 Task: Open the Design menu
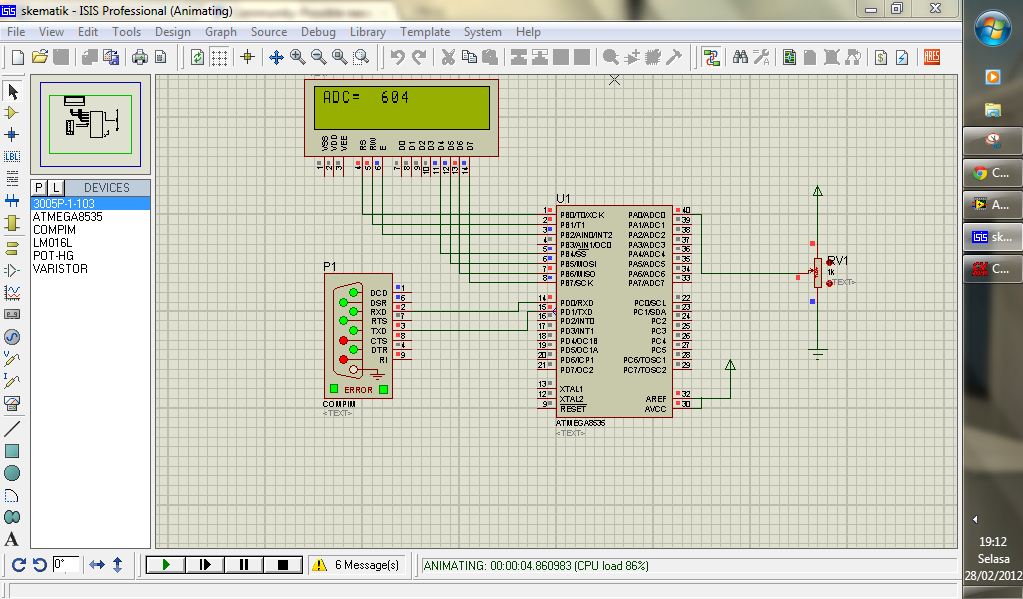173,32
